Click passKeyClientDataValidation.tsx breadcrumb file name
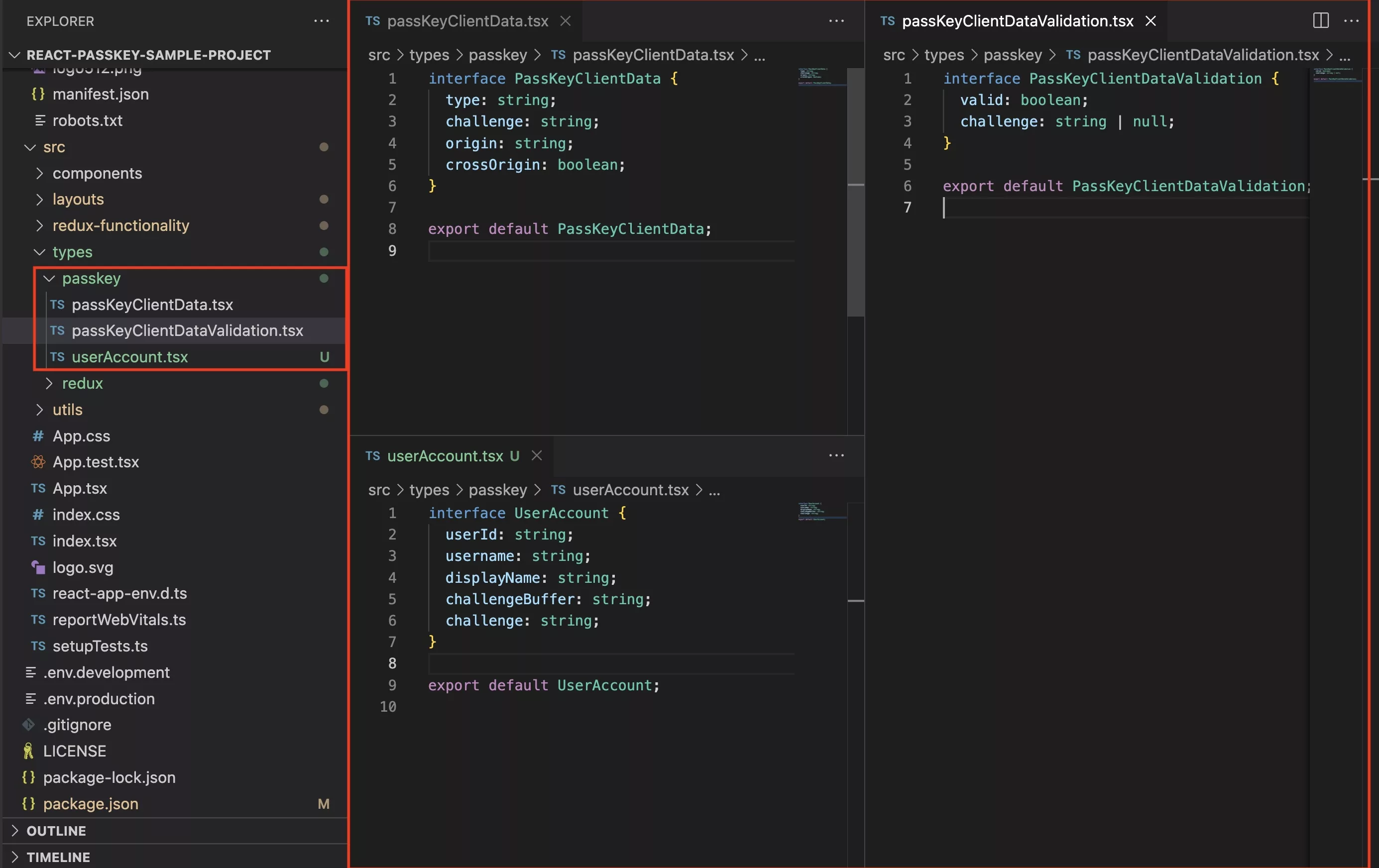Image resolution: width=1379 pixels, height=868 pixels. [1203, 55]
